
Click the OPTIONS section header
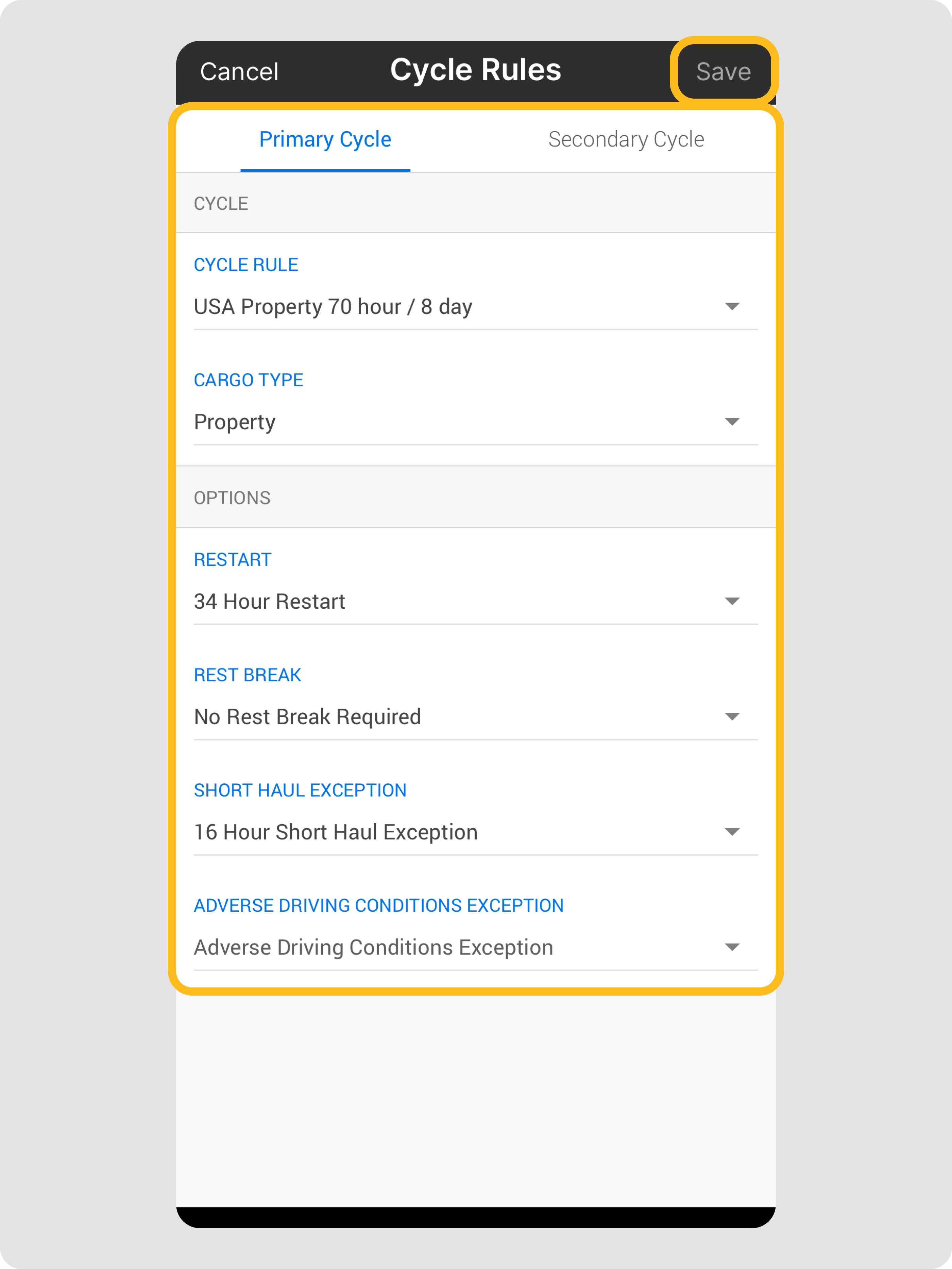pos(232,498)
